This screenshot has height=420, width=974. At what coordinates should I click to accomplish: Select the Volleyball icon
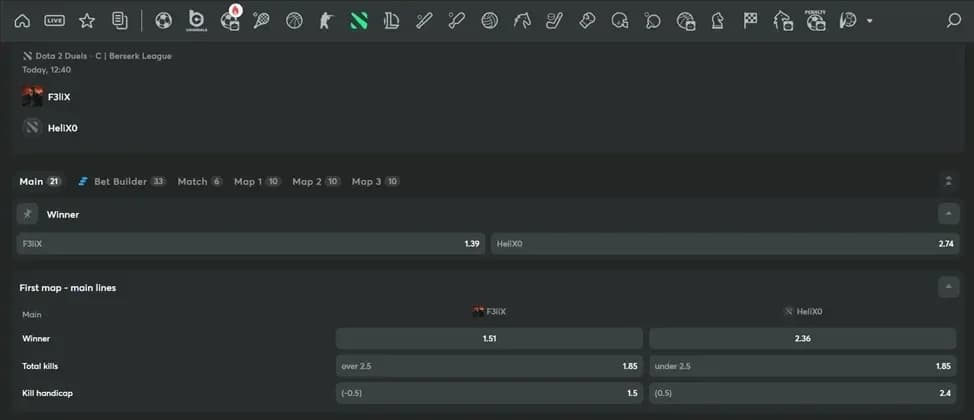tap(489, 21)
